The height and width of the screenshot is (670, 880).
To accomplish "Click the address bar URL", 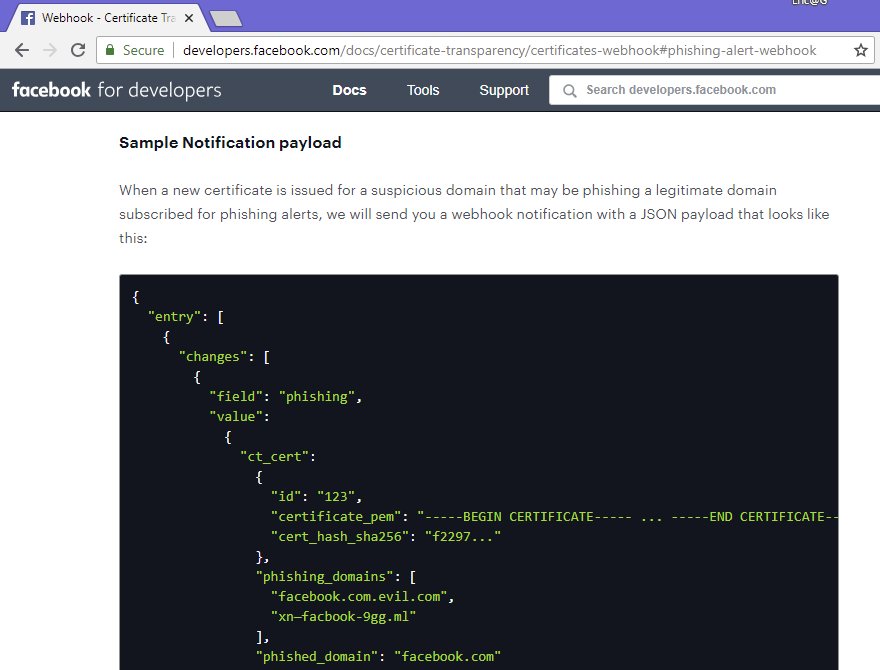I will (x=499, y=51).
